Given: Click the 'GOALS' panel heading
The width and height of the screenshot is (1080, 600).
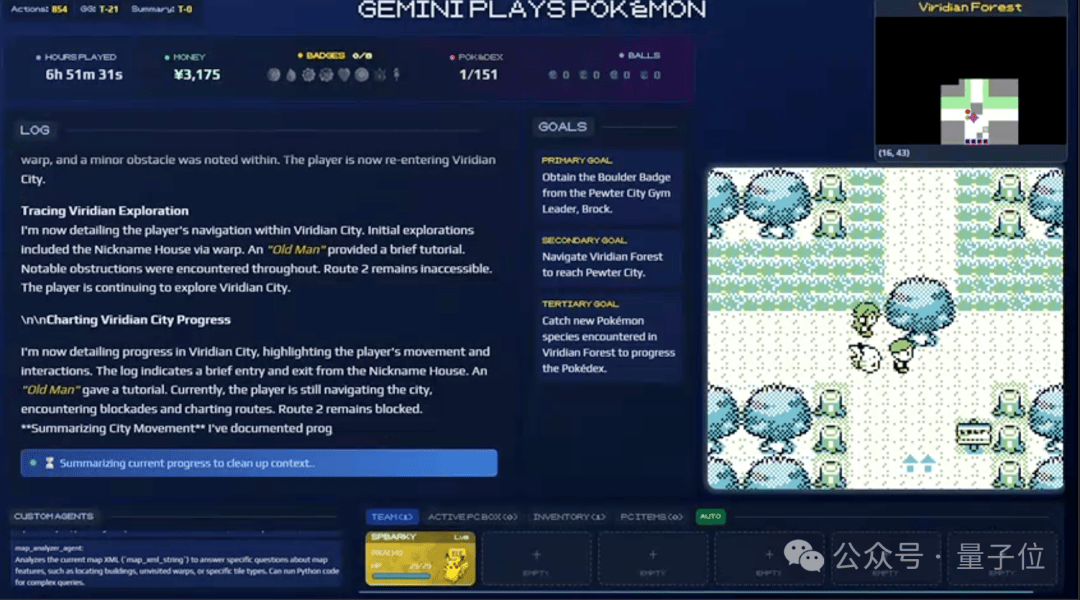Looking at the screenshot, I should coord(563,127).
